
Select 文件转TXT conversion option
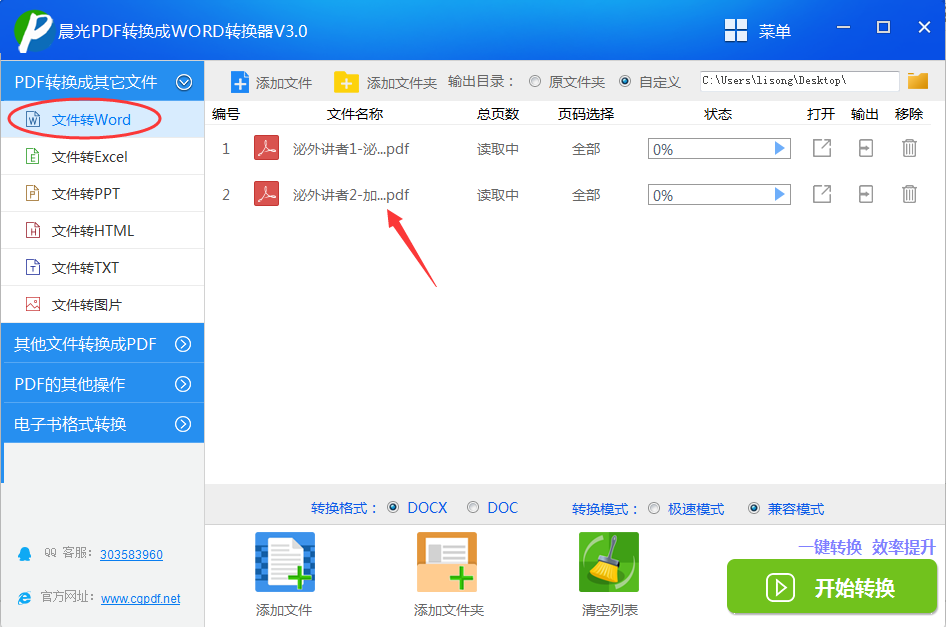coord(103,267)
